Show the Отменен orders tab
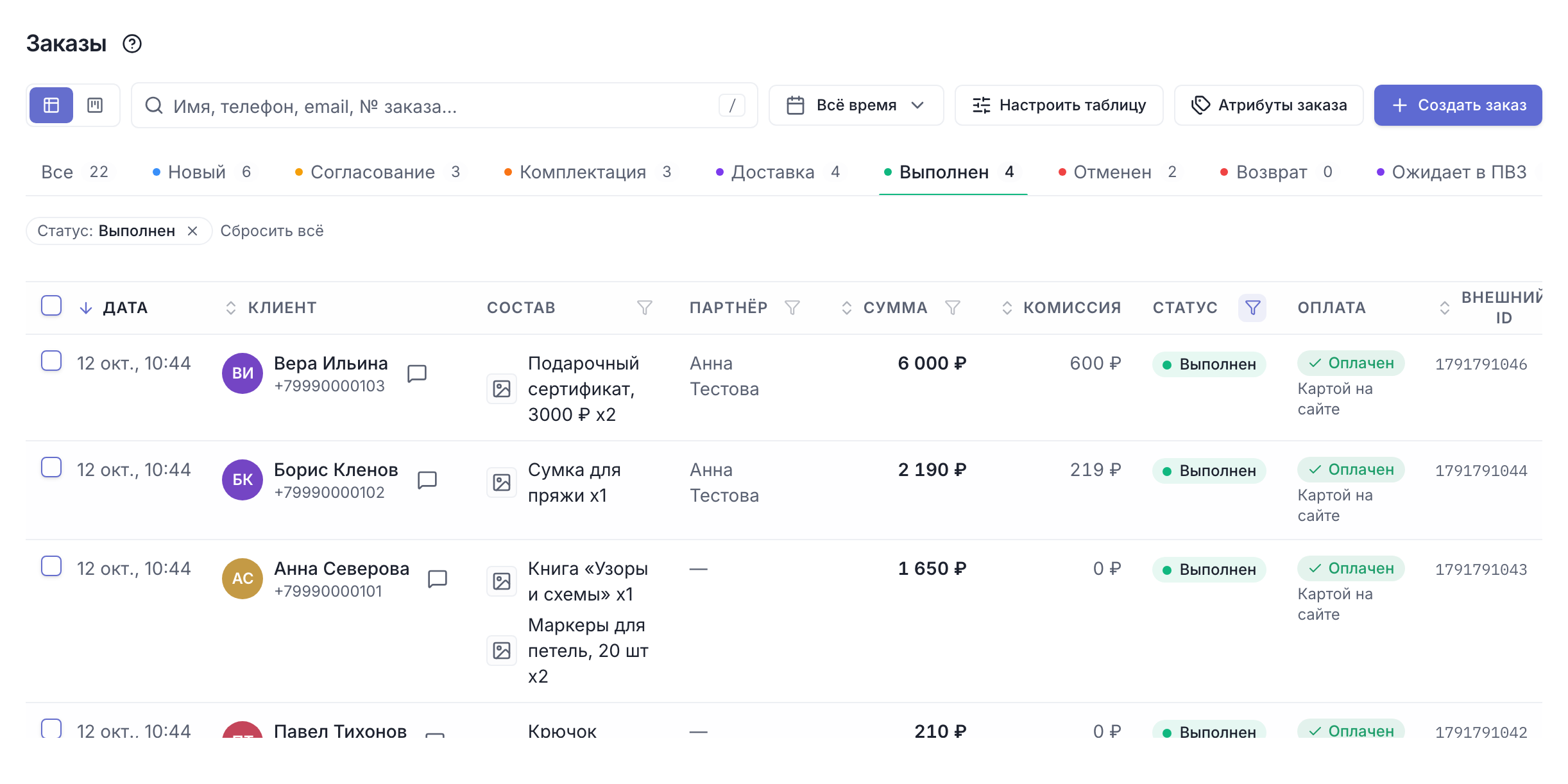 [x=1118, y=172]
